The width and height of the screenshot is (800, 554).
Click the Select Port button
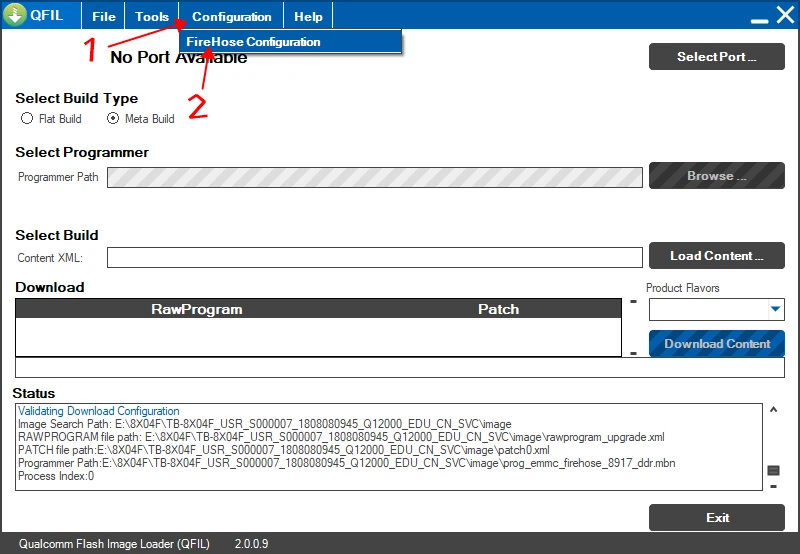(x=716, y=57)
